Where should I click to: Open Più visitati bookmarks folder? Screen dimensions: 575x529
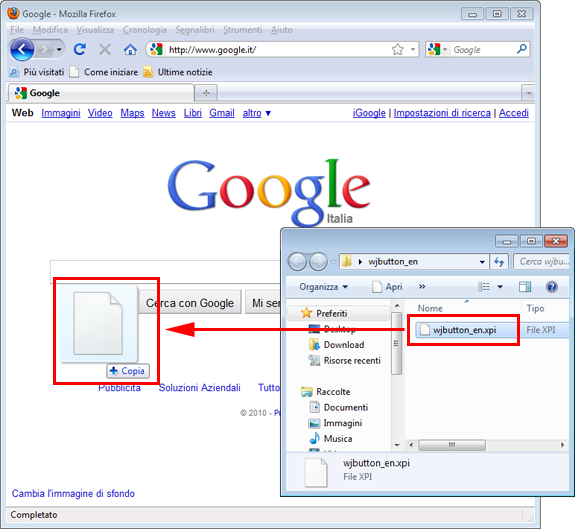click(x=37, y=72)
